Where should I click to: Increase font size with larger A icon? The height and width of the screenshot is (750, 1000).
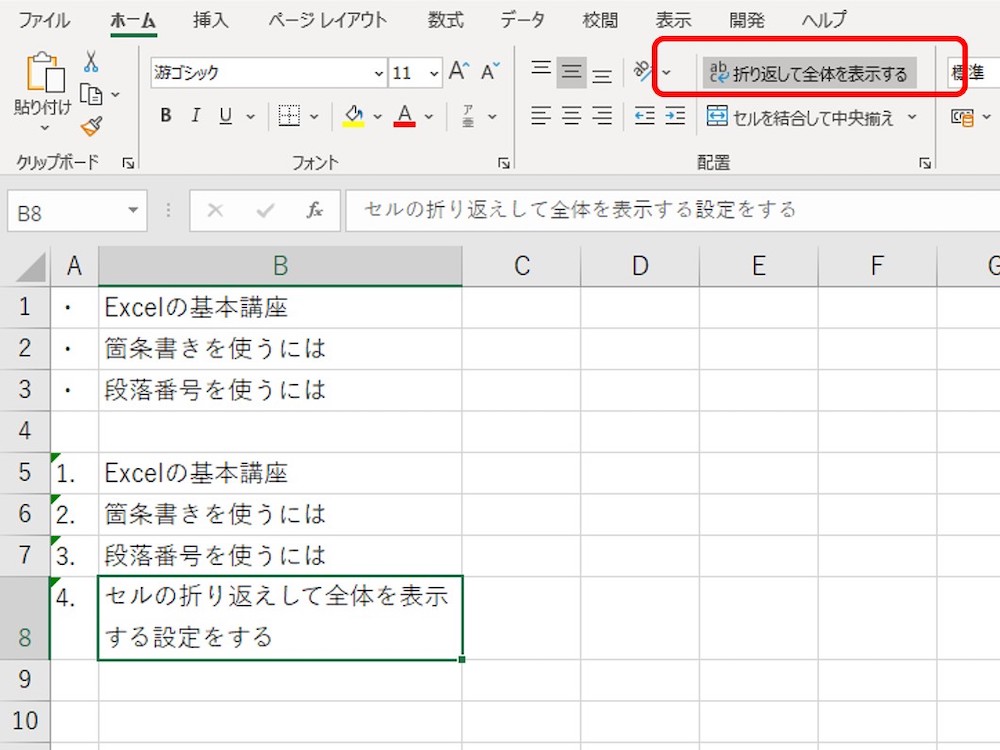pos(459,71)
